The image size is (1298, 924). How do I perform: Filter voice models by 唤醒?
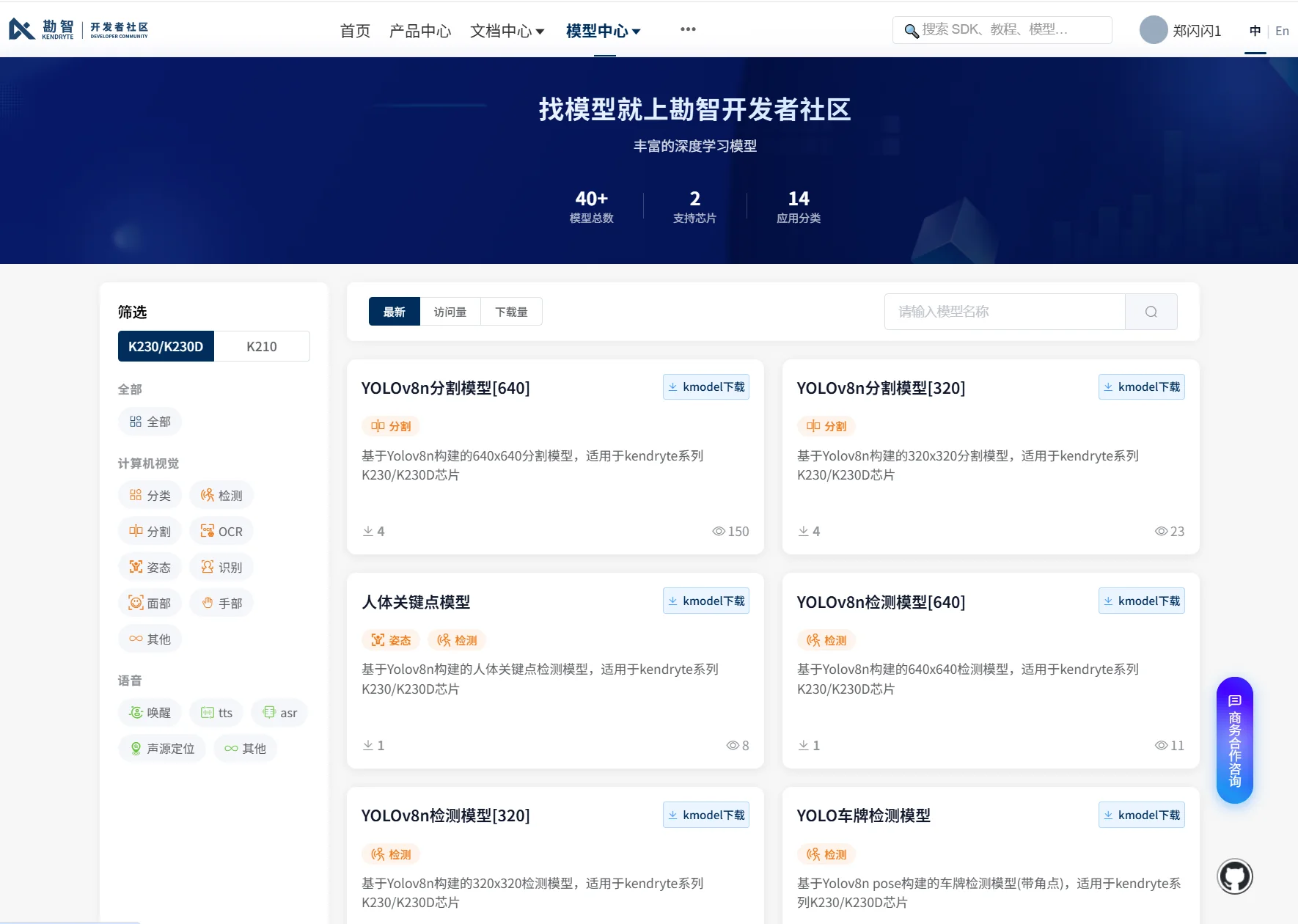[150, 713]
